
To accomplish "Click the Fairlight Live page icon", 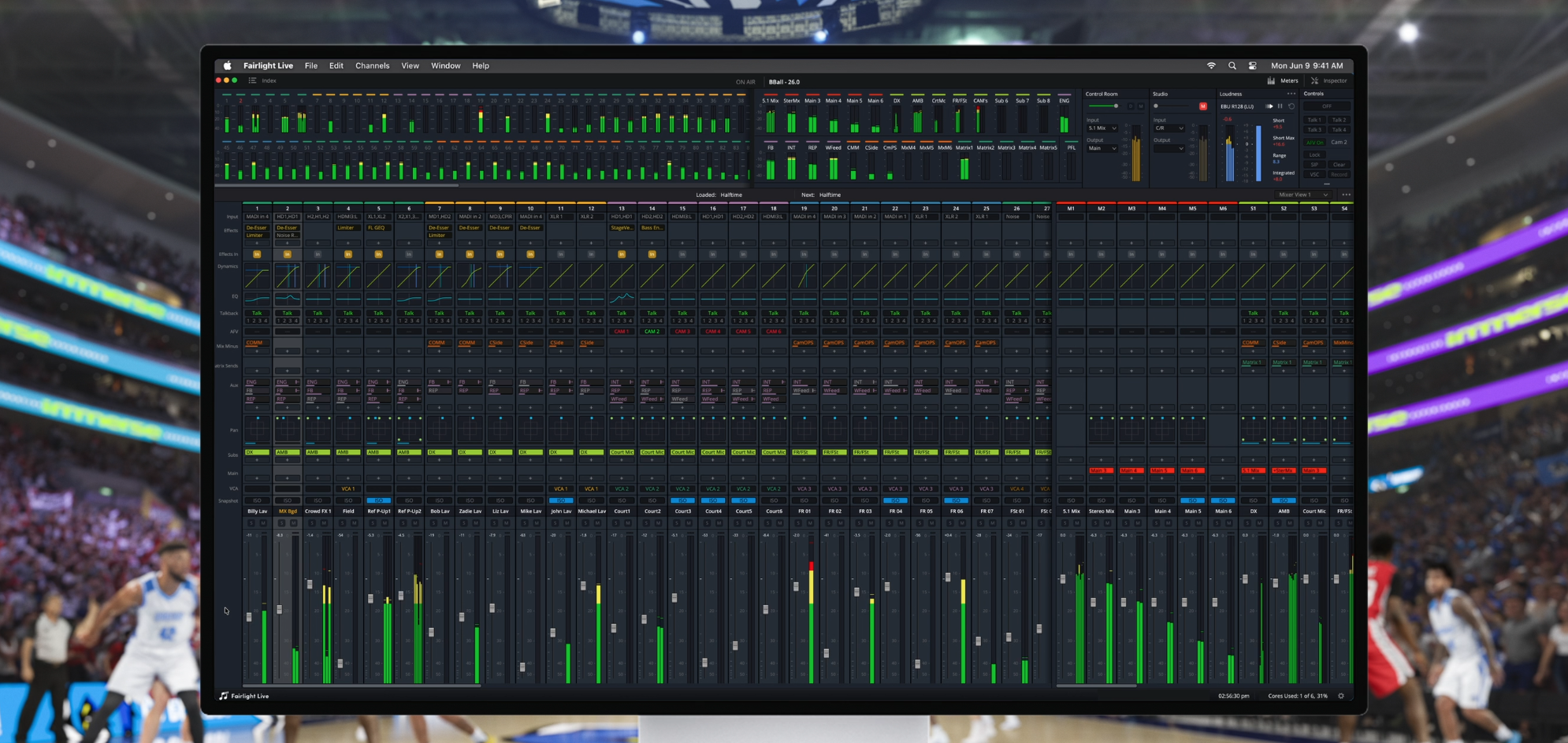I will [224, 696].
